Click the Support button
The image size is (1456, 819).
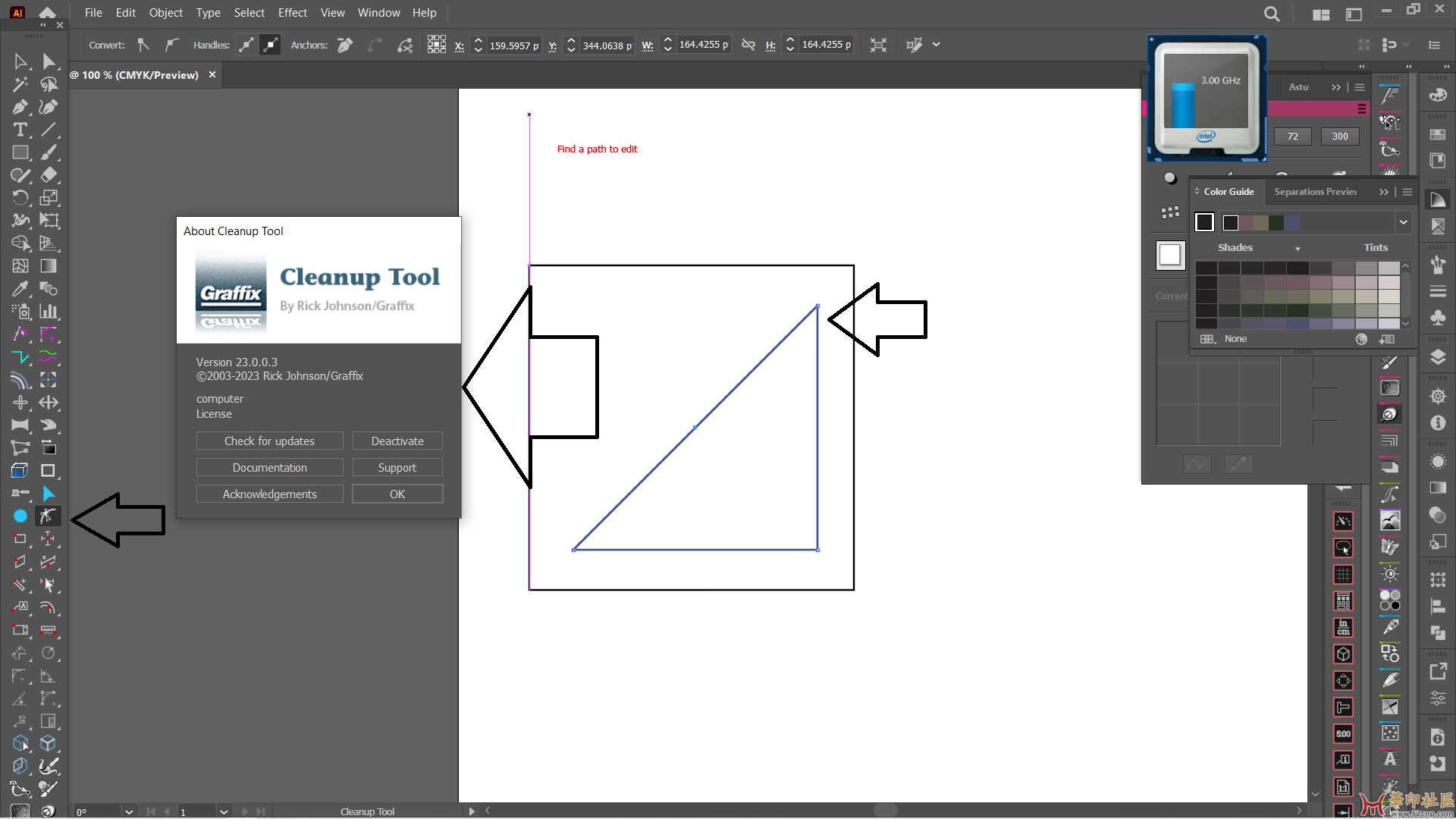[397, 468]
